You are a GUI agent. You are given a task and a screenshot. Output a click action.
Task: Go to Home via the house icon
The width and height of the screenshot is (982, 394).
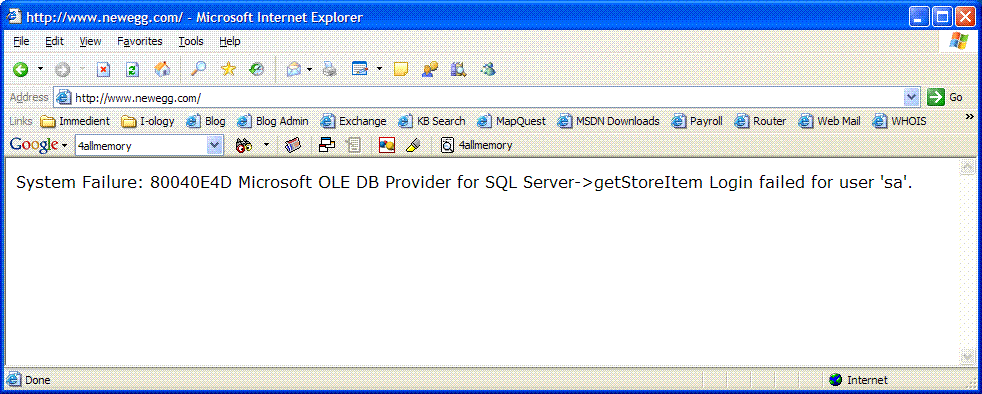(162, 69)
